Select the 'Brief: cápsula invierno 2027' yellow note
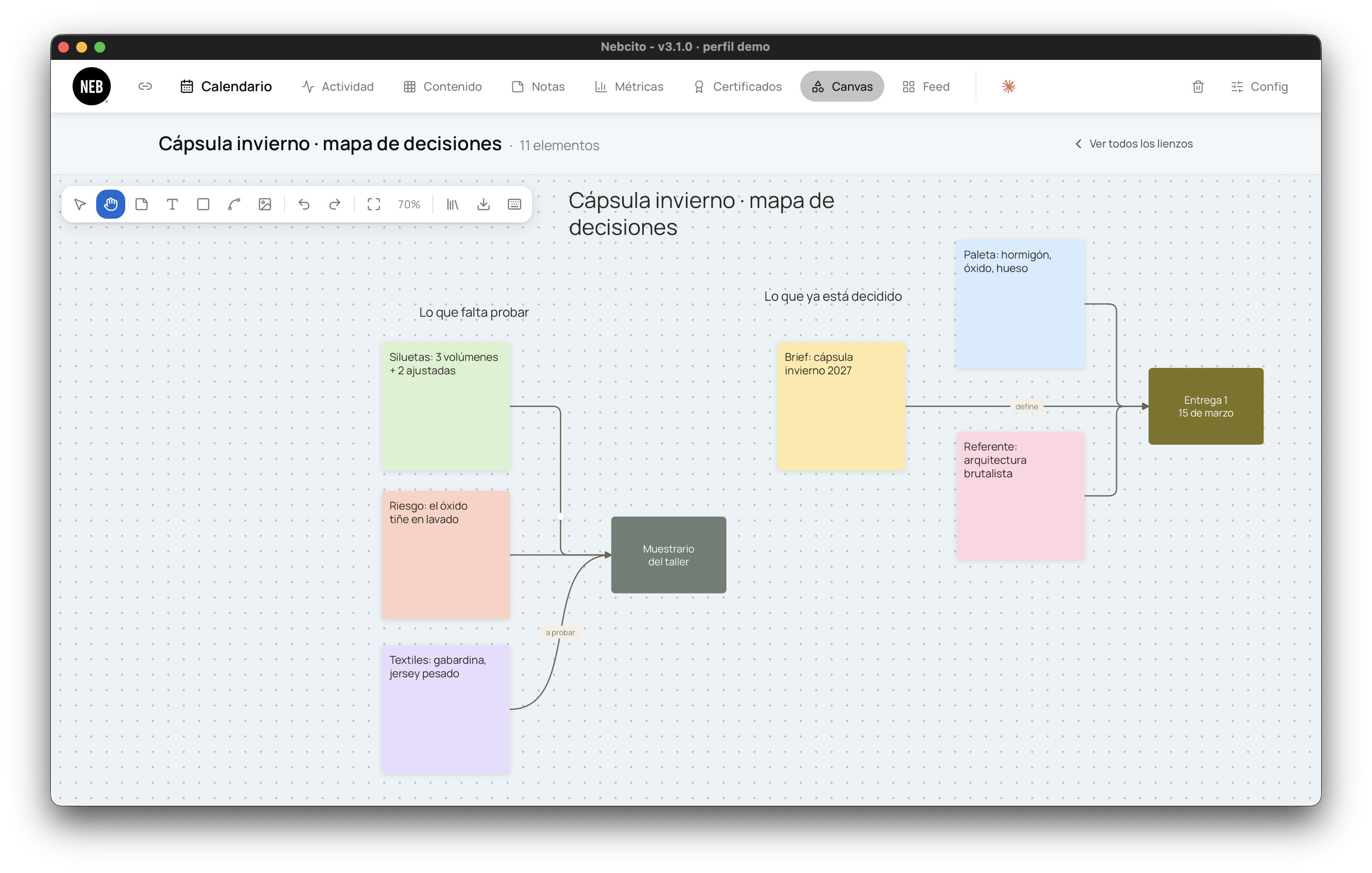The image size is (1372, 873). (x=841, y=406)
